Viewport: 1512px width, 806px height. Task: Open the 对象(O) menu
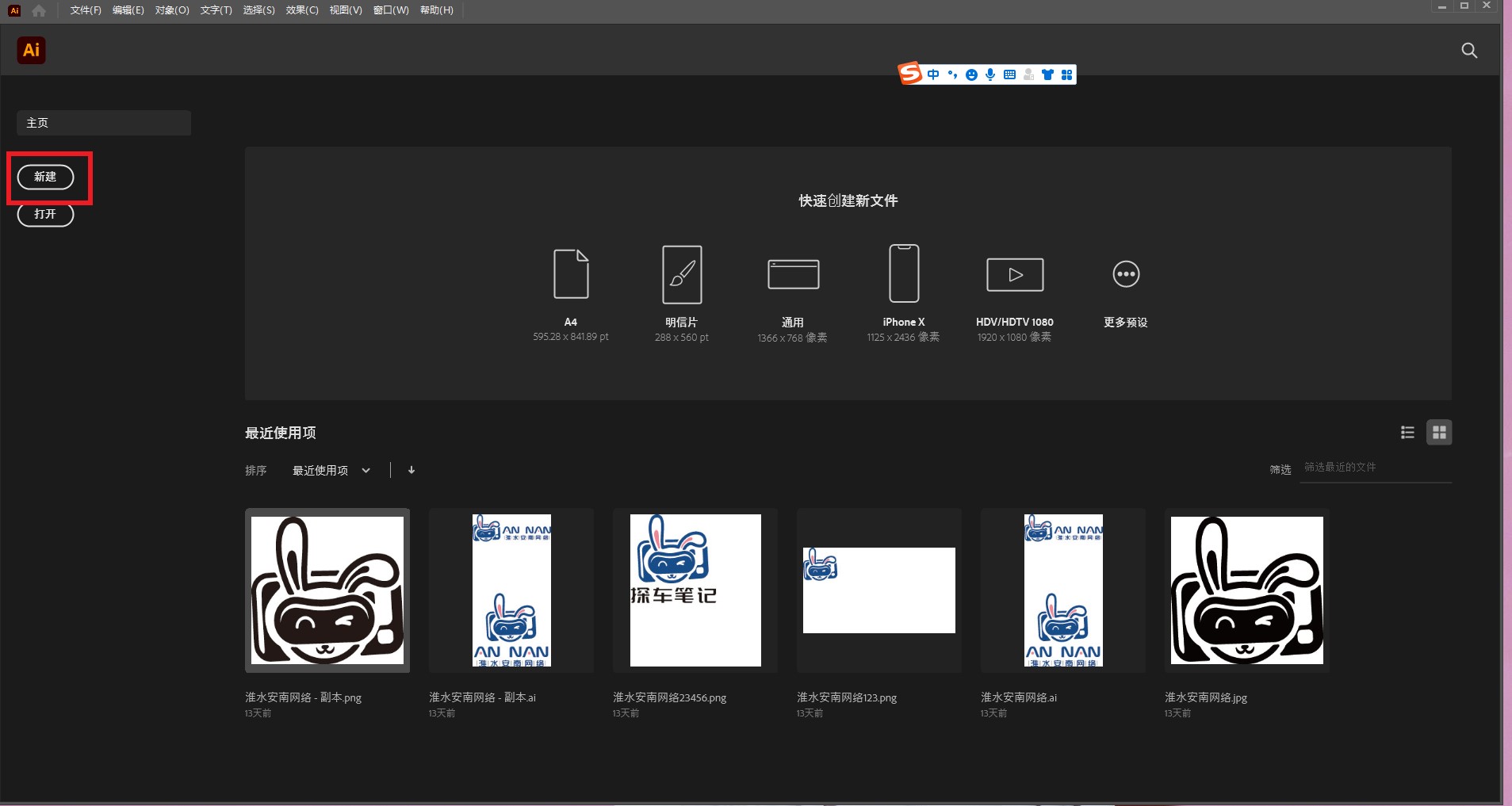(172, 10)
